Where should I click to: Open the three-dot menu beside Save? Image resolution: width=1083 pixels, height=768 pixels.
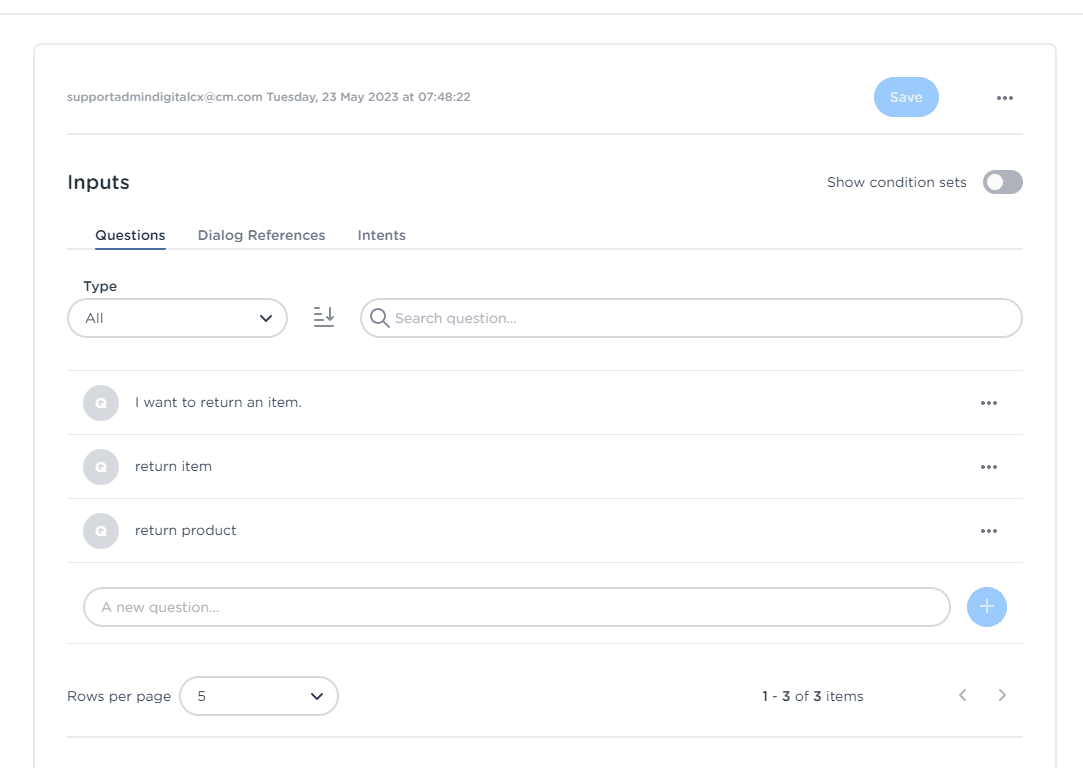pos(1004,98)
